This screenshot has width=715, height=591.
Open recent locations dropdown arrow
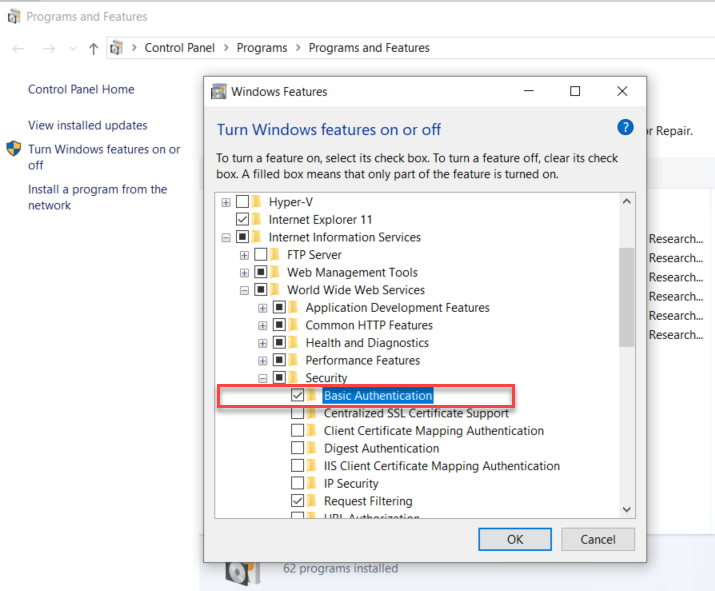click(x=73, y=48)
